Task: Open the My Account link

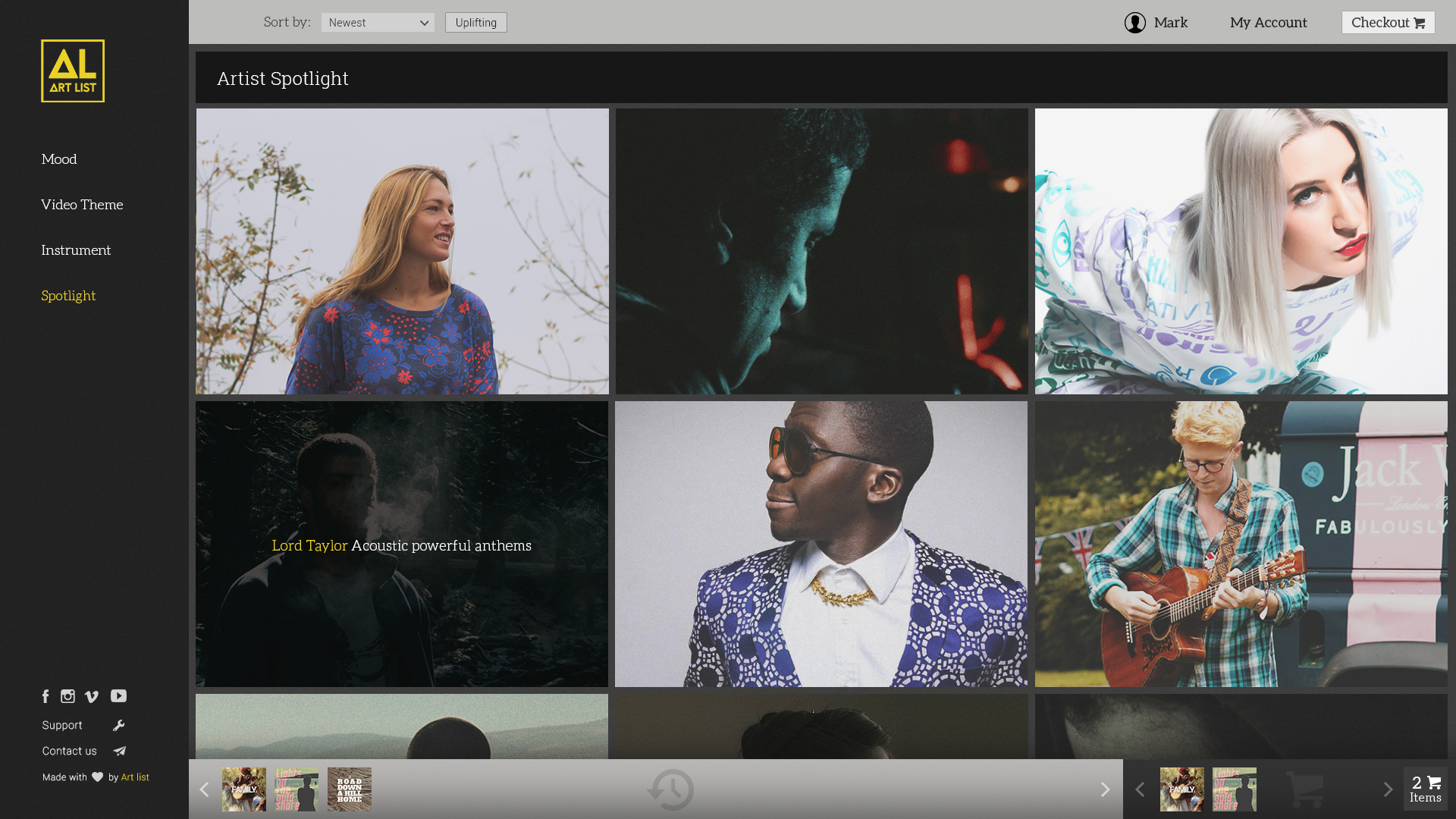Action: pos(1268,23)
